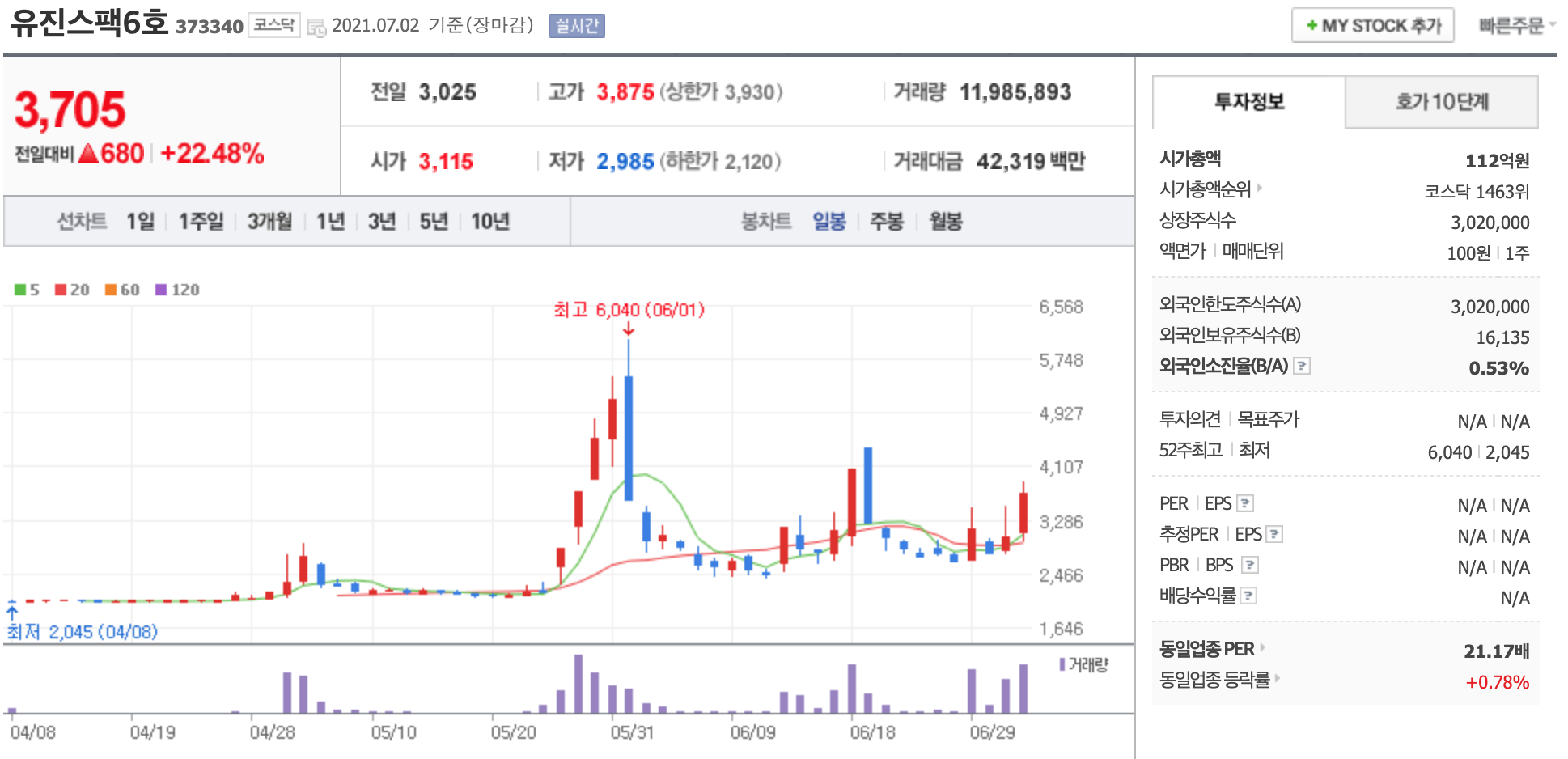
Task: Open the 빠른주문 dropdown
Action: (1517, 26)
